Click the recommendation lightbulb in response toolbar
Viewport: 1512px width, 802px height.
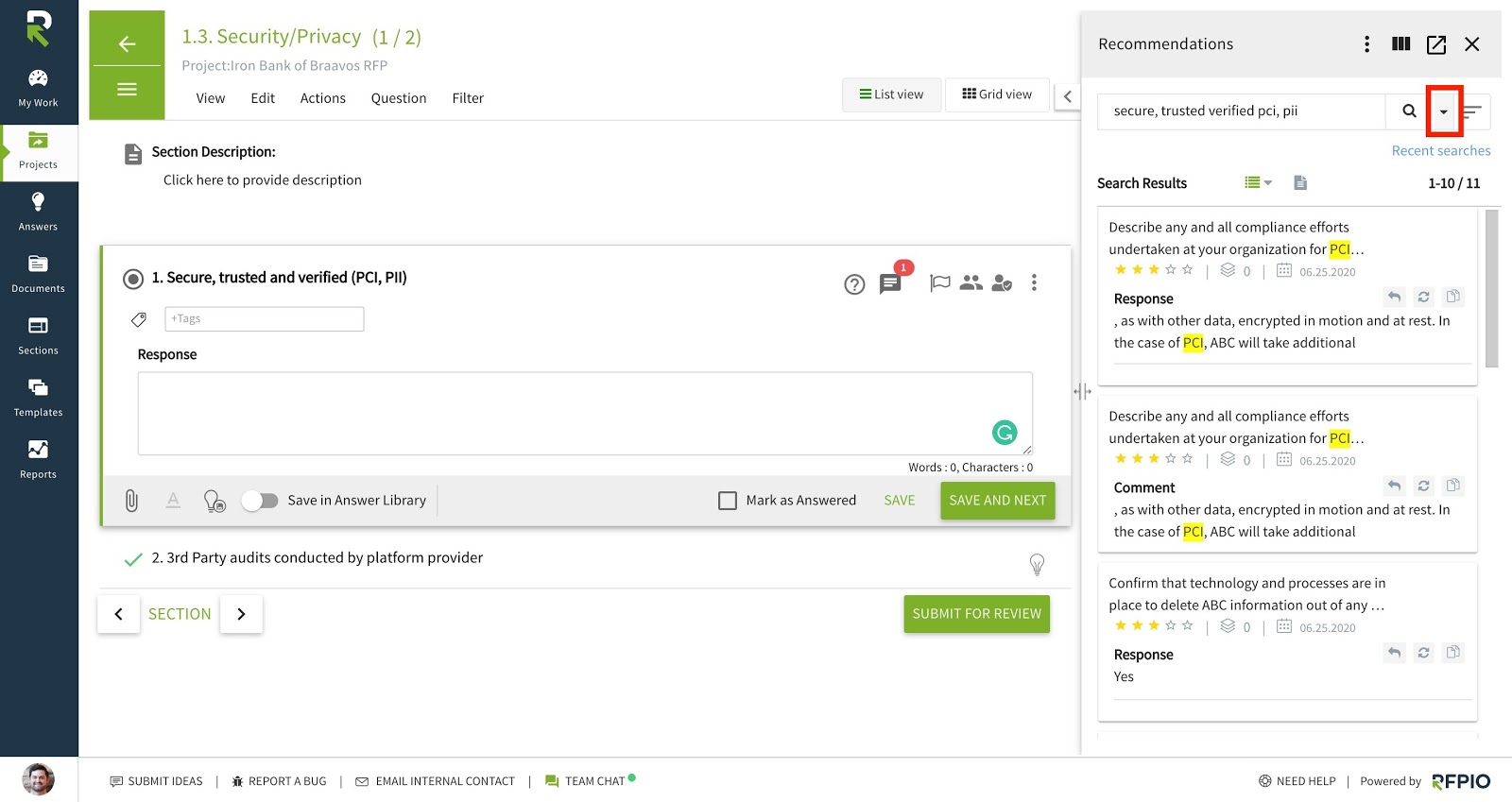pyautogui.click(x=215, y=501)
